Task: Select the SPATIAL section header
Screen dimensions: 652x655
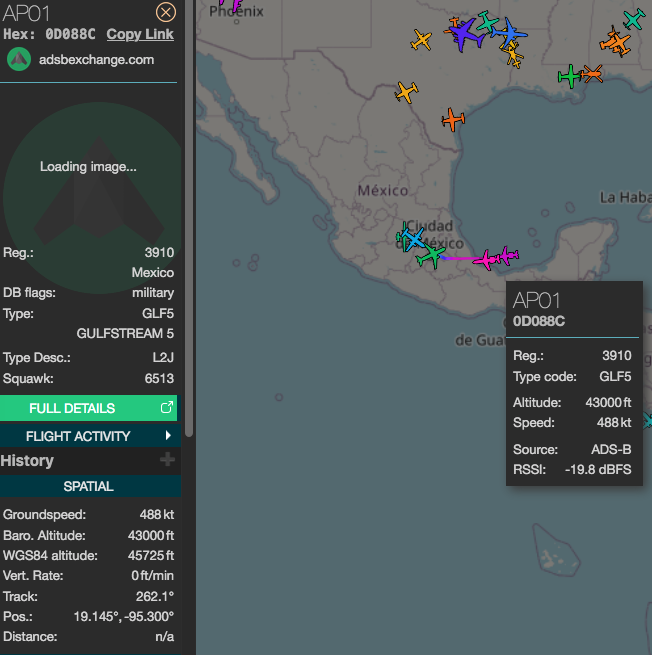Action: point(90,486)
